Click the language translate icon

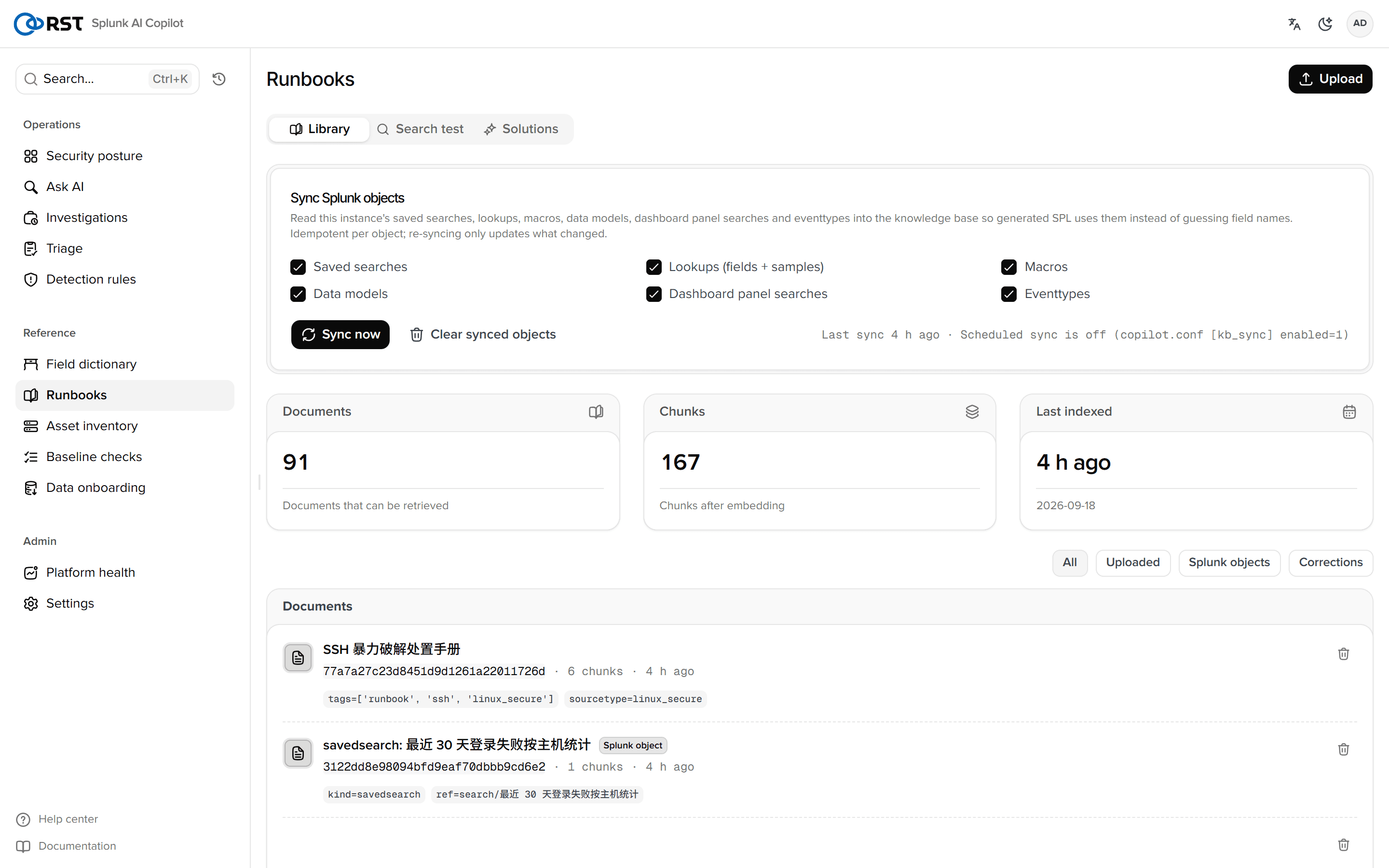coord(1294,24)
